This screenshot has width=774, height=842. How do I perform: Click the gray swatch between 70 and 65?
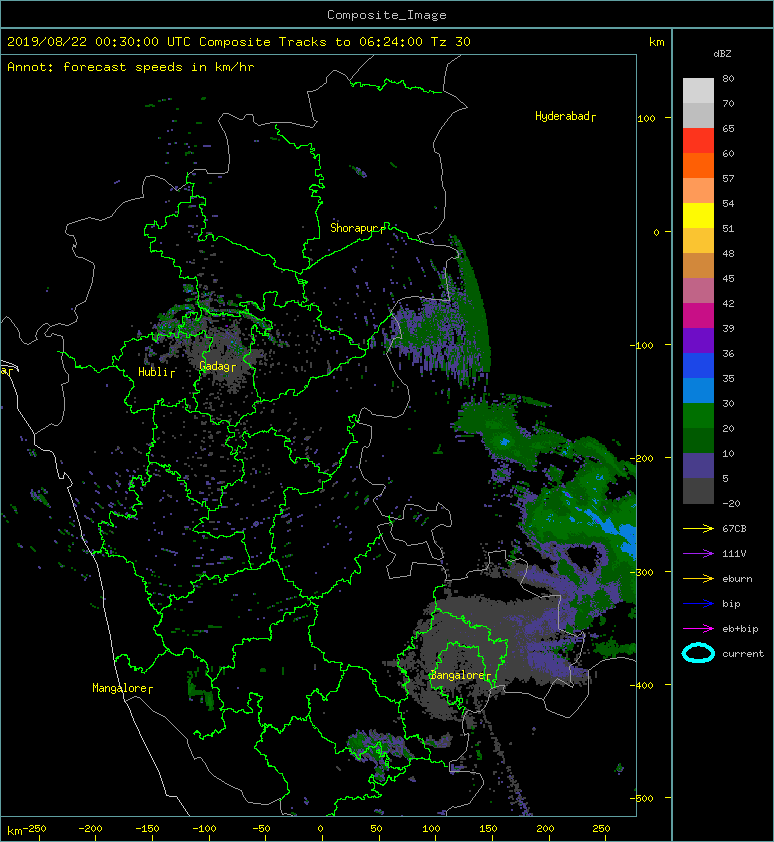(698, 115)
